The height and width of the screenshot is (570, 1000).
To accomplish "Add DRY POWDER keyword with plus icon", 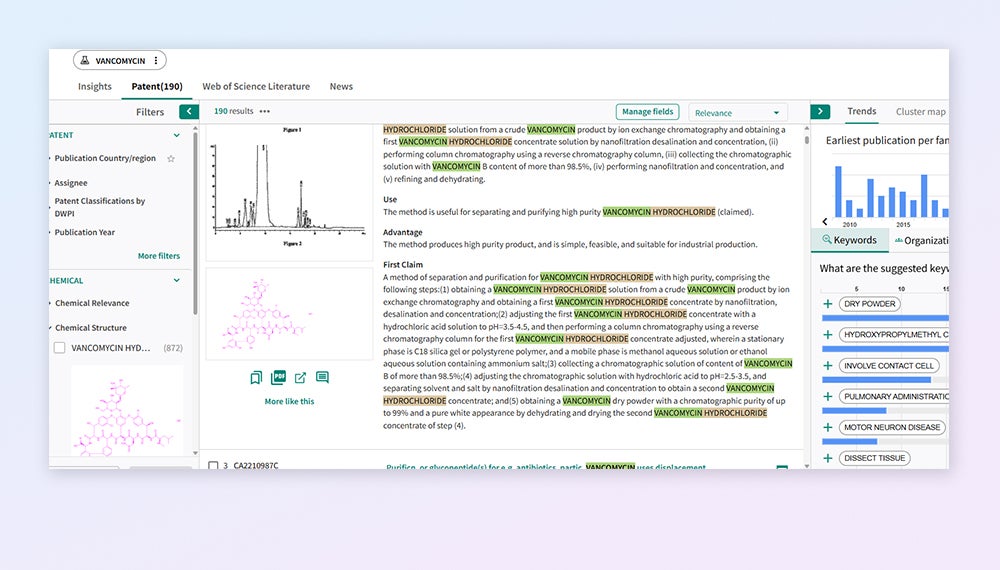I will (x=827, y=304).
